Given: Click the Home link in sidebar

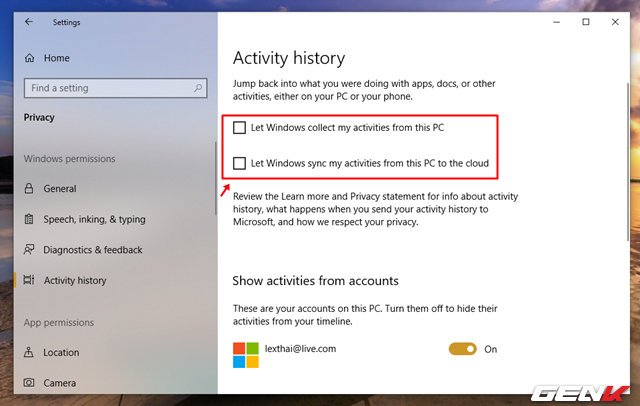Looking at the screenshot, I should pyautogui.click(x=57, y=58).
